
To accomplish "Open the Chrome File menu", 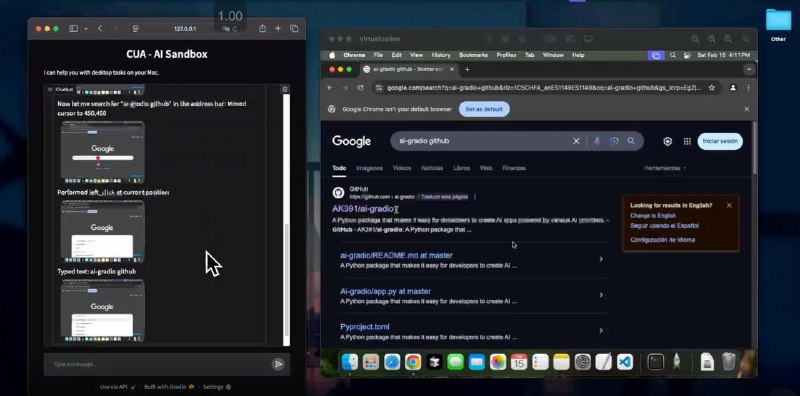I will (378, 55).
